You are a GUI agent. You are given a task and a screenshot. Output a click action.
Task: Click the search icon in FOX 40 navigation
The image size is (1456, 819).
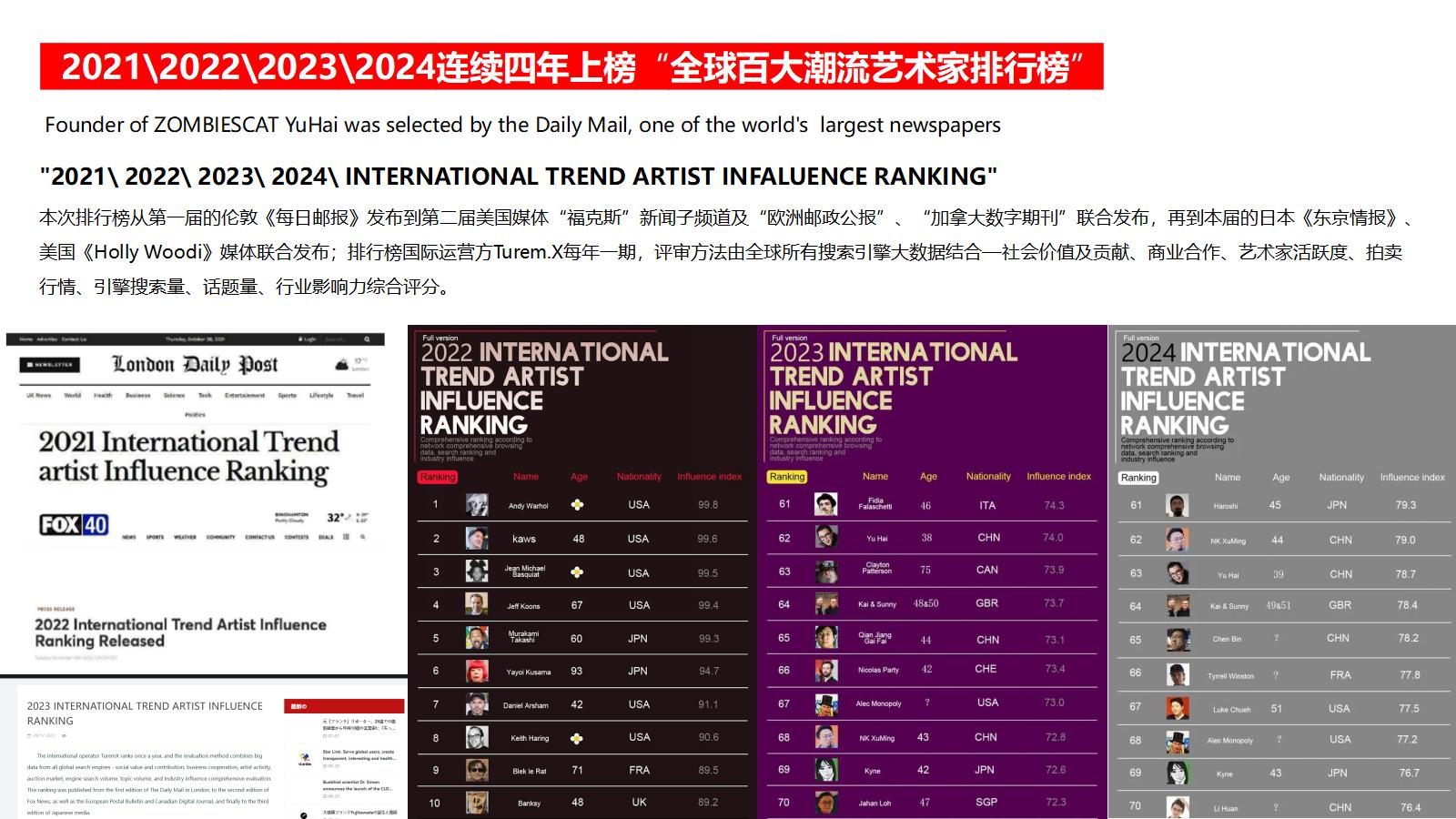(362, 537)
